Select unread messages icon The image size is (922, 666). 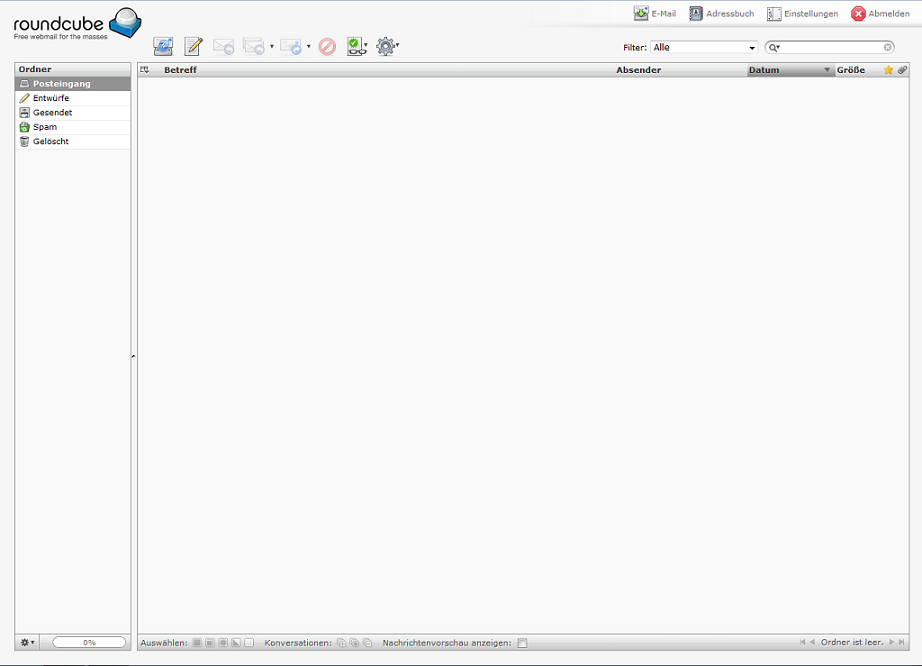(x=223, y=643)
